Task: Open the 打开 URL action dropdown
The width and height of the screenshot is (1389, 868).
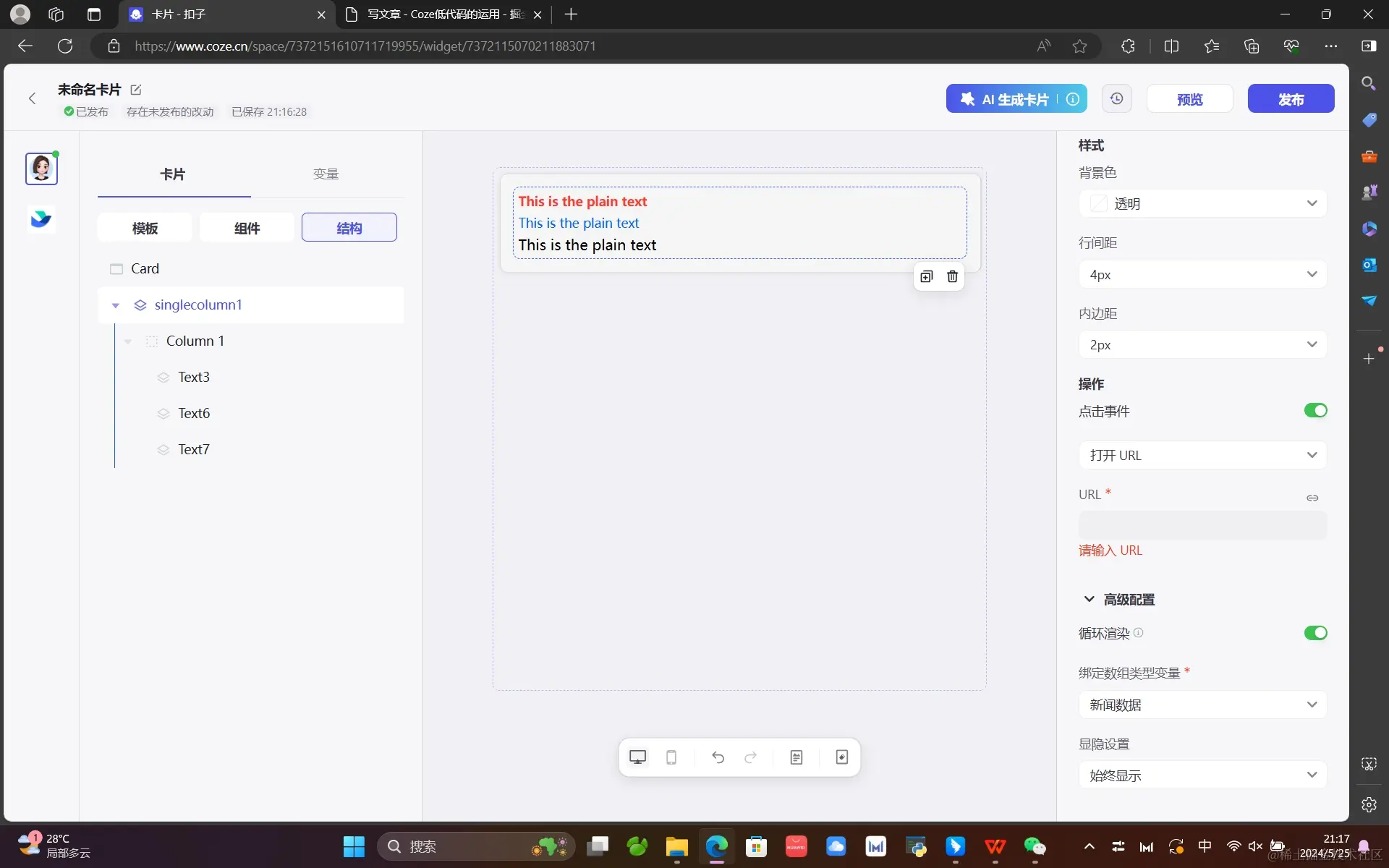Action: (x=1202, y=455)
